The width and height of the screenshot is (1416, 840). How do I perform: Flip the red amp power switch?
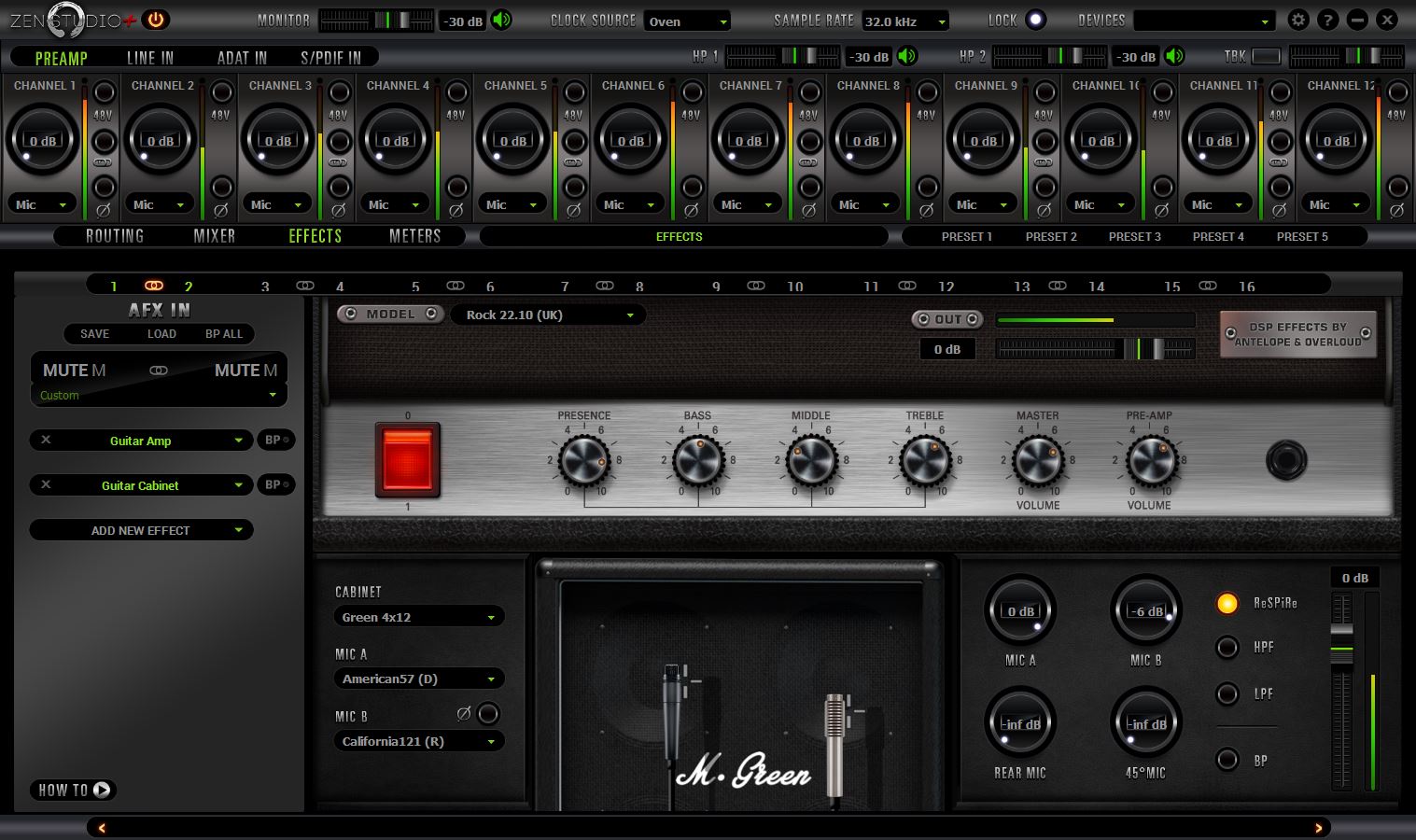pos(408,460)
